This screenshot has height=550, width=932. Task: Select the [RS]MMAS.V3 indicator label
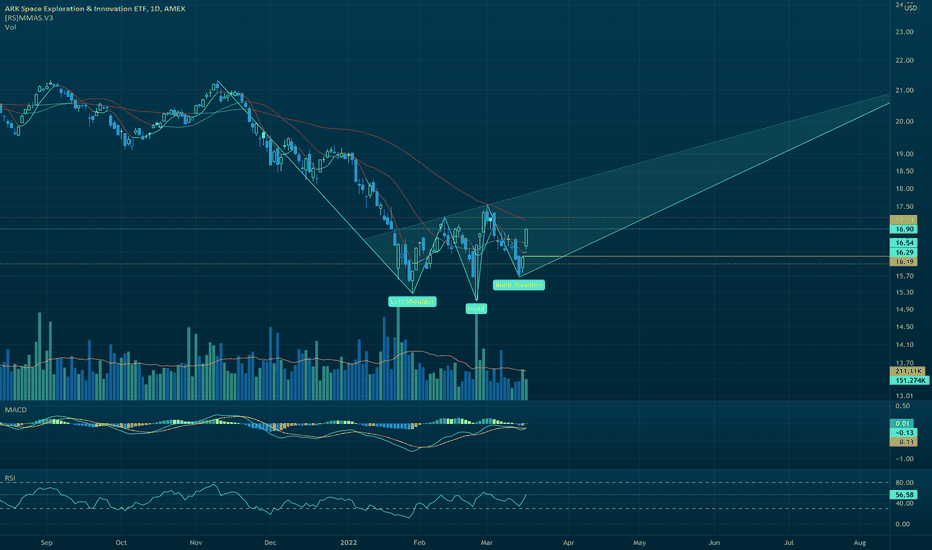point(29,18)
